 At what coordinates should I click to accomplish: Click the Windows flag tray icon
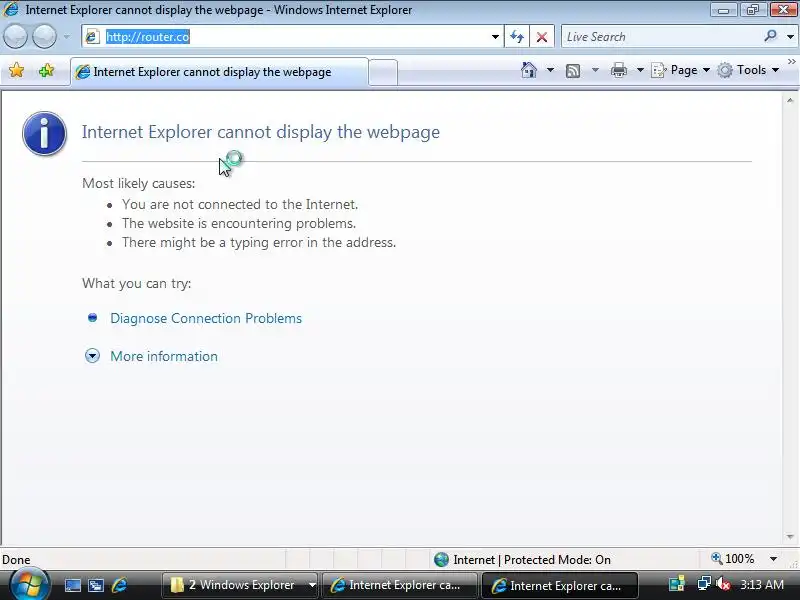(x=677, y=584)
